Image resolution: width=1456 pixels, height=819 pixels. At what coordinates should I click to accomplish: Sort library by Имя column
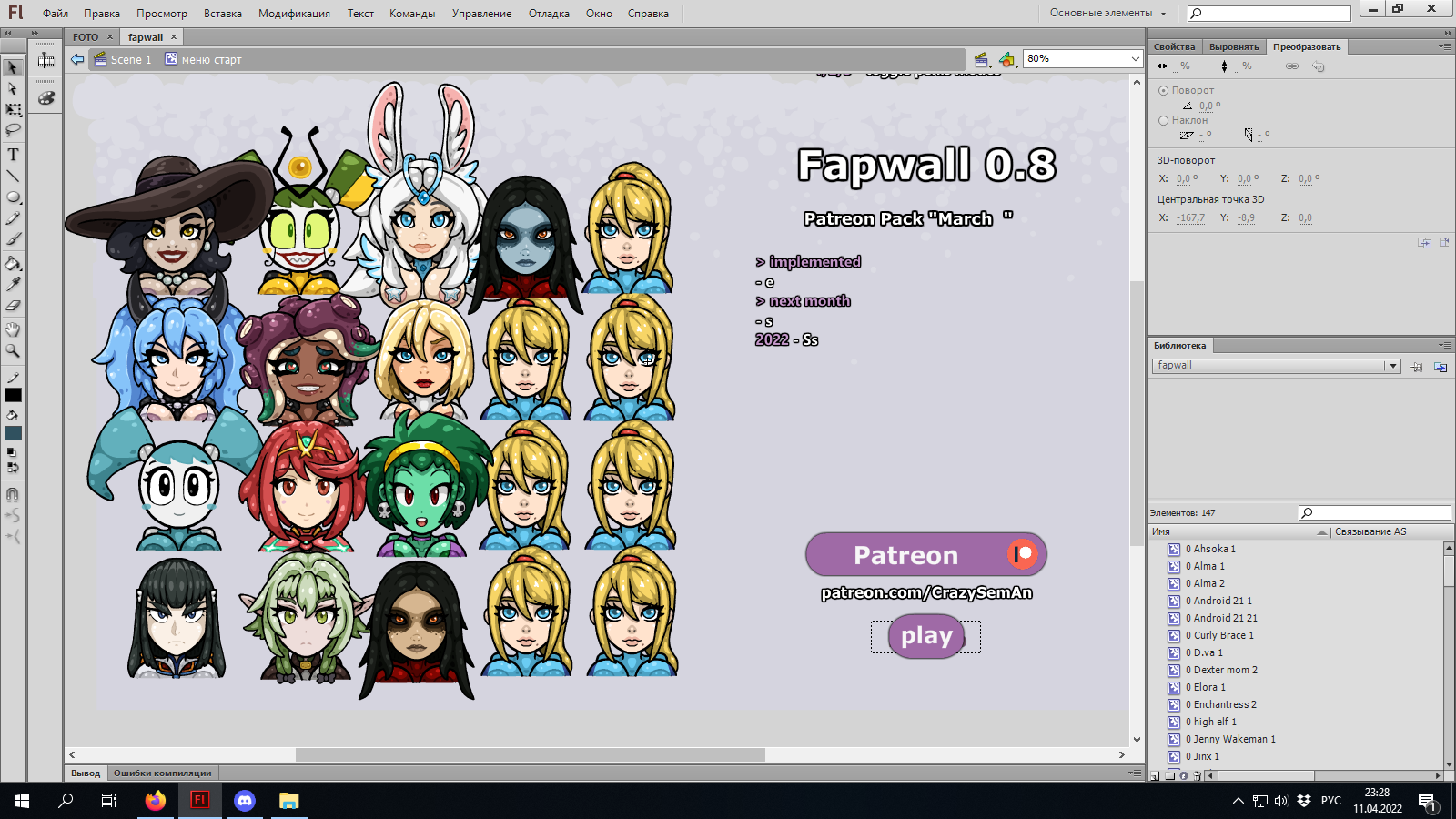point(1239,532)
